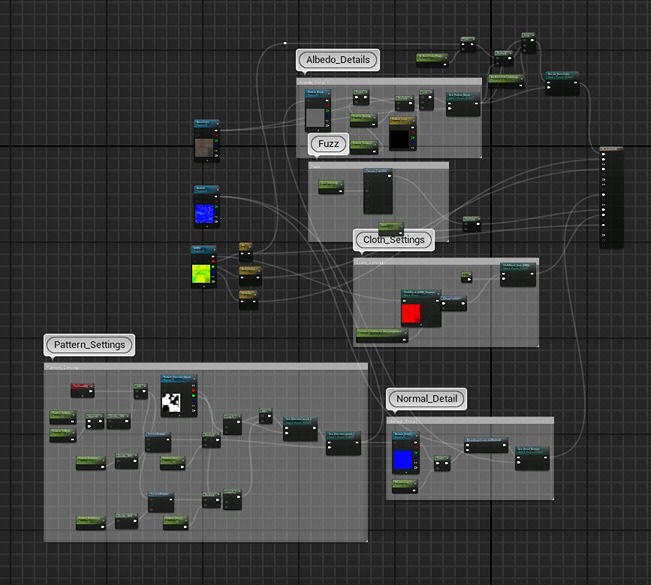This screenshot has height=585, width=651.
Task: Expand pins under the solid blue normal node
Action: click(406, 472)
